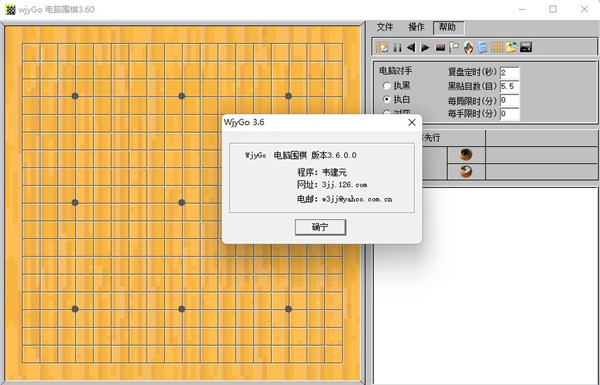The image size is (600, 385).
Task: Click the bottom-left star point on board
Action: pyautogui.click(x=75, y=309)
